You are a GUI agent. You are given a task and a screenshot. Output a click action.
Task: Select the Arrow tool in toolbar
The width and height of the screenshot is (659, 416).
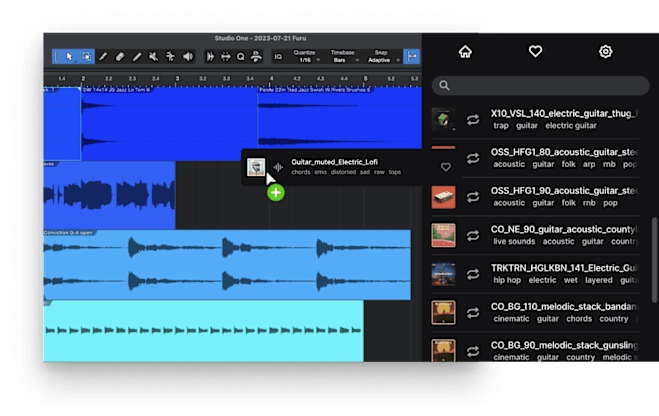pos(69,57)
